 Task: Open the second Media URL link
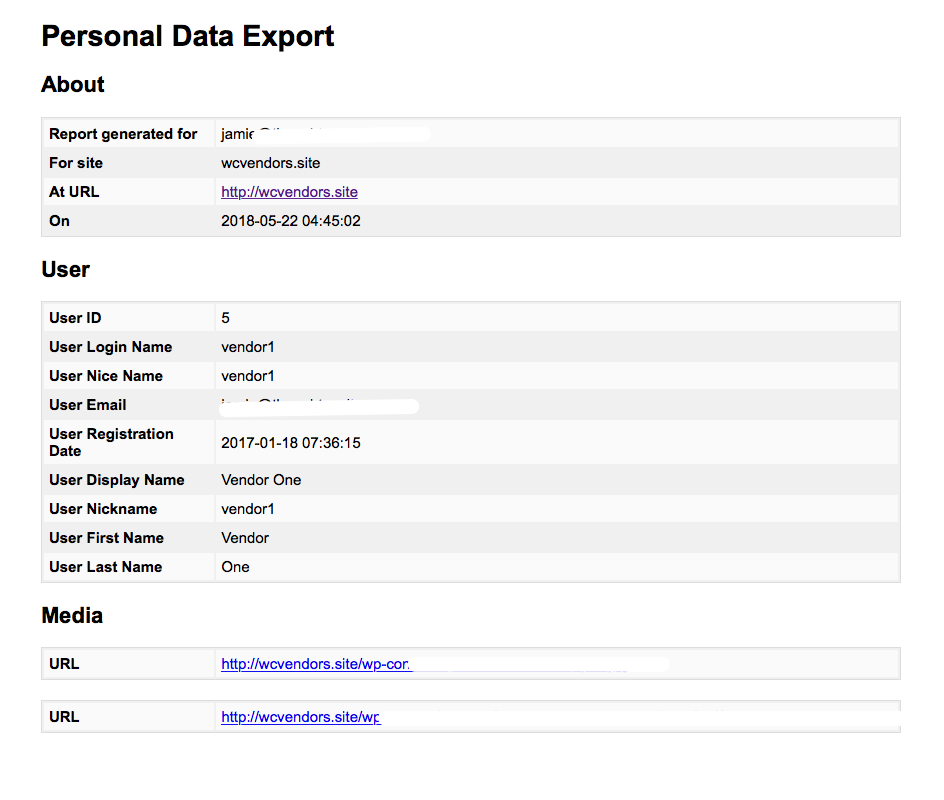(300, 717)
